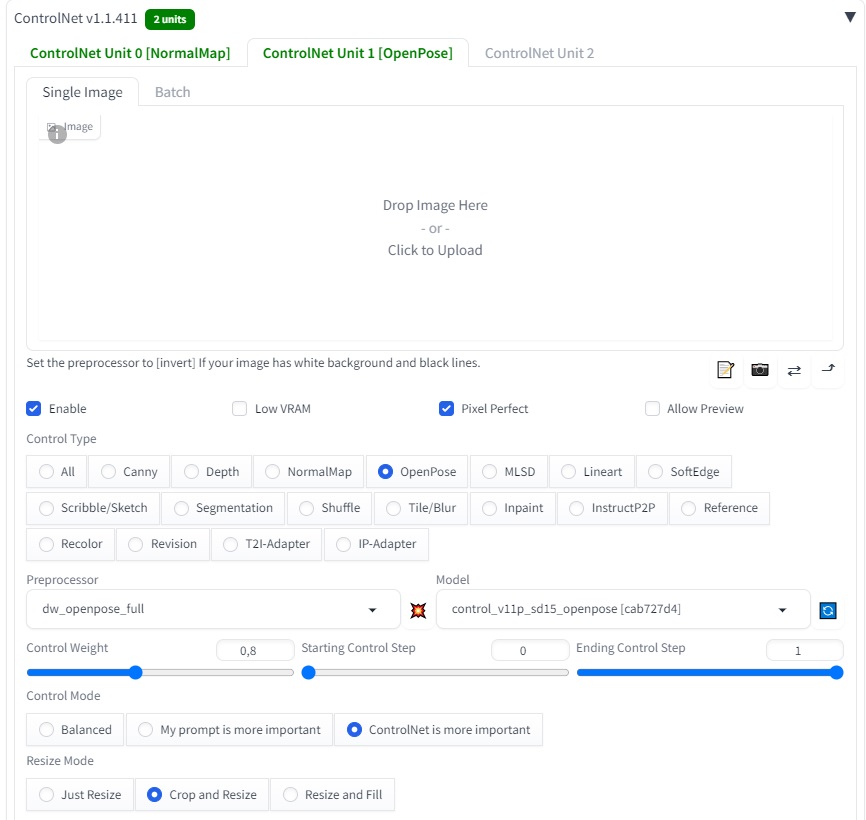Click the webcam camera icon
Viewport: 866px width, 820px height.
(x=760, y=369)
